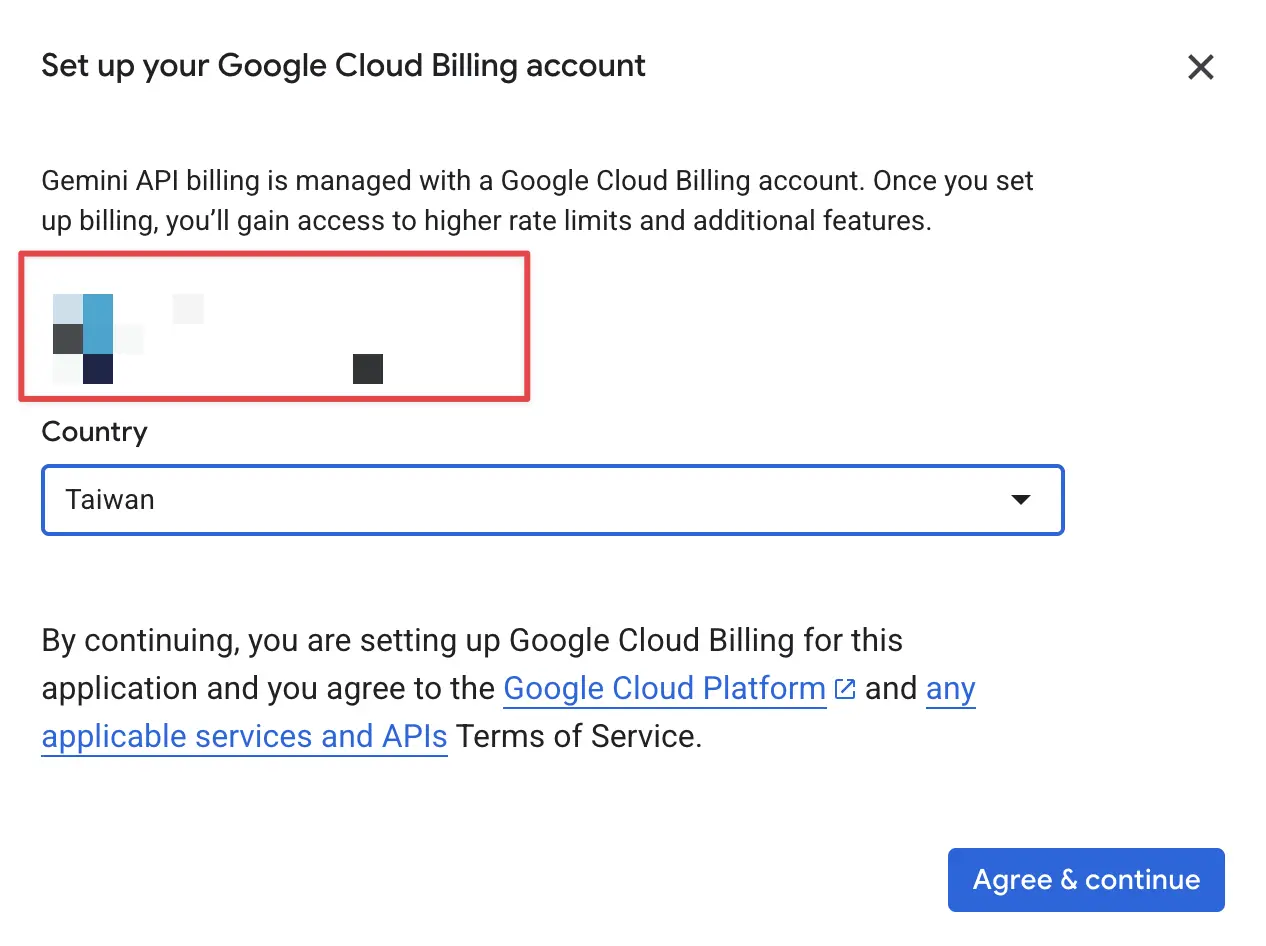Viewport: 1266px width, 946px height.
Task: Open the Google Cloud Platform terms link
Action: (665, 688)
